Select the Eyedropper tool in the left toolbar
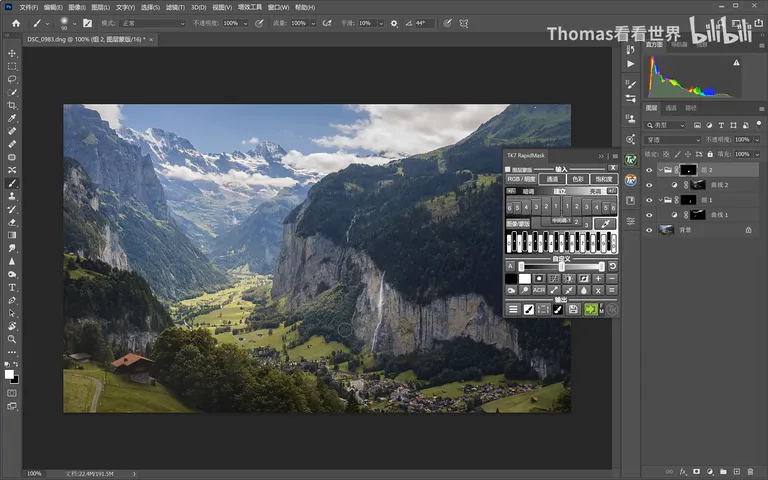768x480 pixels. click(12, 118)
